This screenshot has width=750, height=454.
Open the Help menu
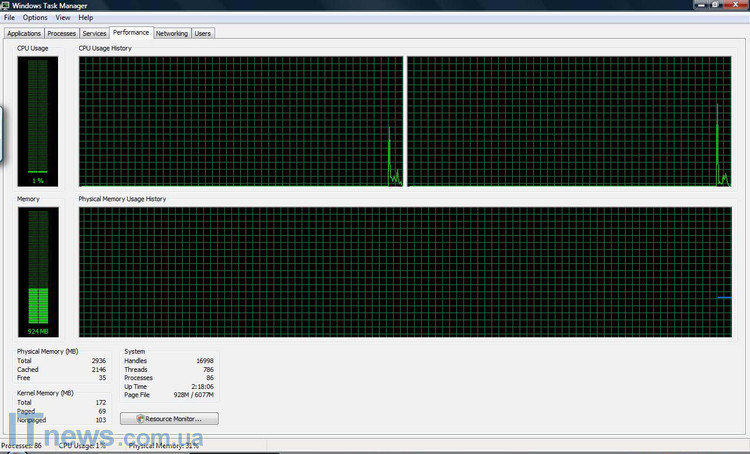click(x=86, y=18)
